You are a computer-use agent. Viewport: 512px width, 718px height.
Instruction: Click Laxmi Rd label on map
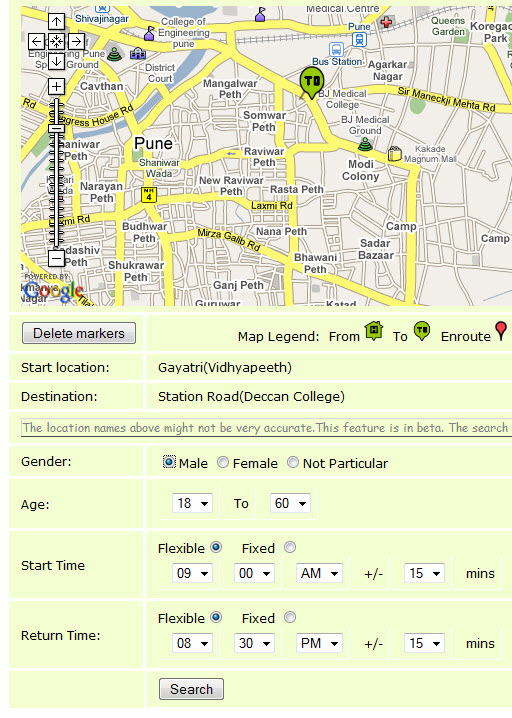pos(272,206)
